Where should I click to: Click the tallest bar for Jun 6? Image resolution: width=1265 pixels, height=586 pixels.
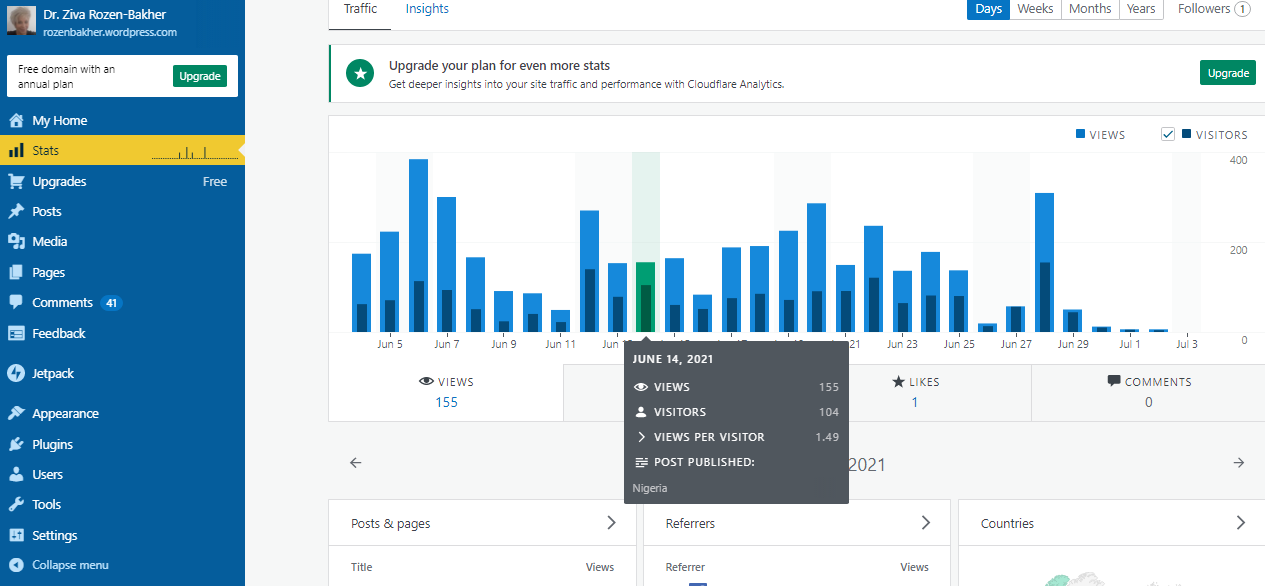click(x=418, y=245)
